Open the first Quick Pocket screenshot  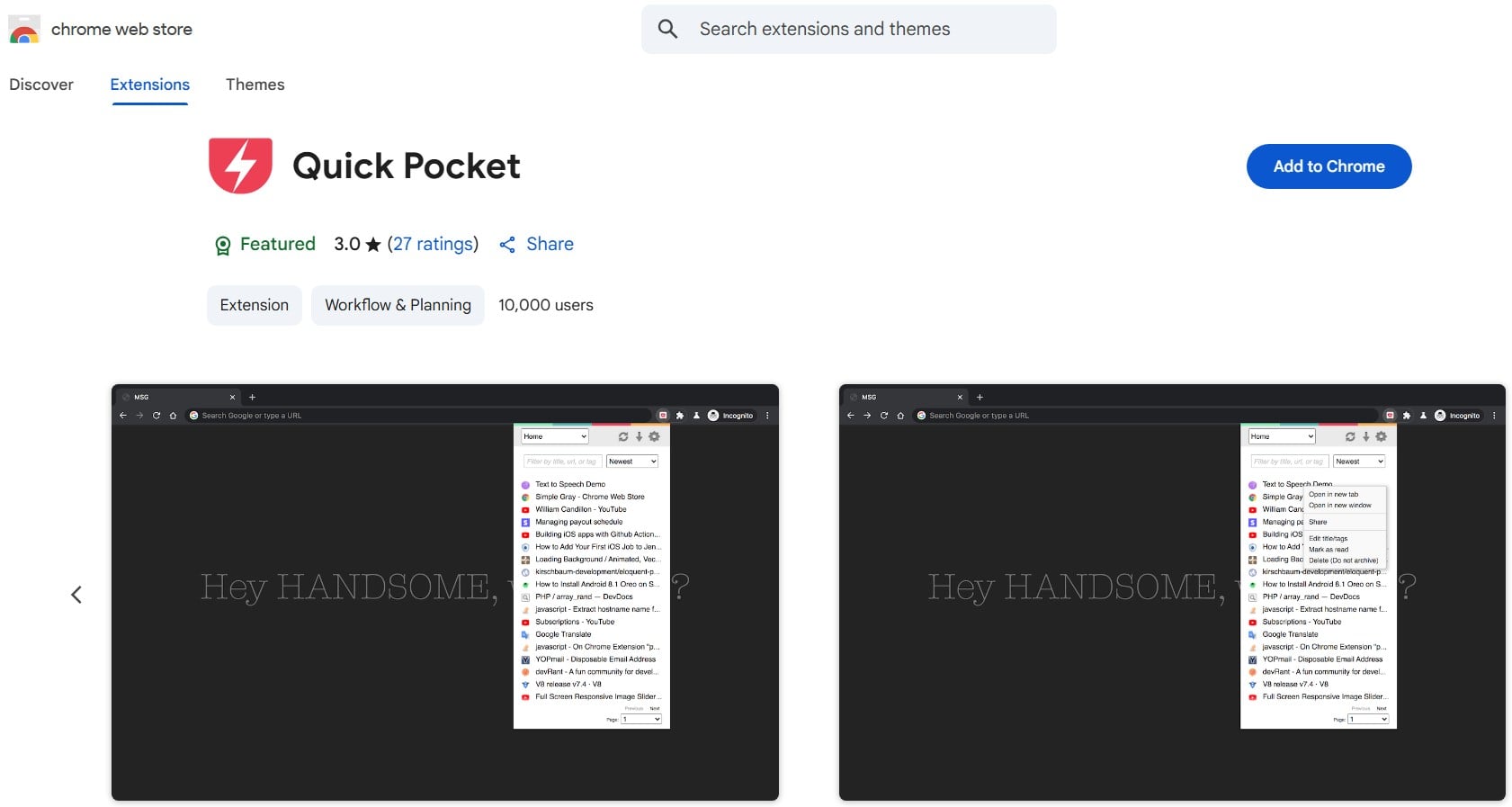pyautogui.click(x=445, y=592)
